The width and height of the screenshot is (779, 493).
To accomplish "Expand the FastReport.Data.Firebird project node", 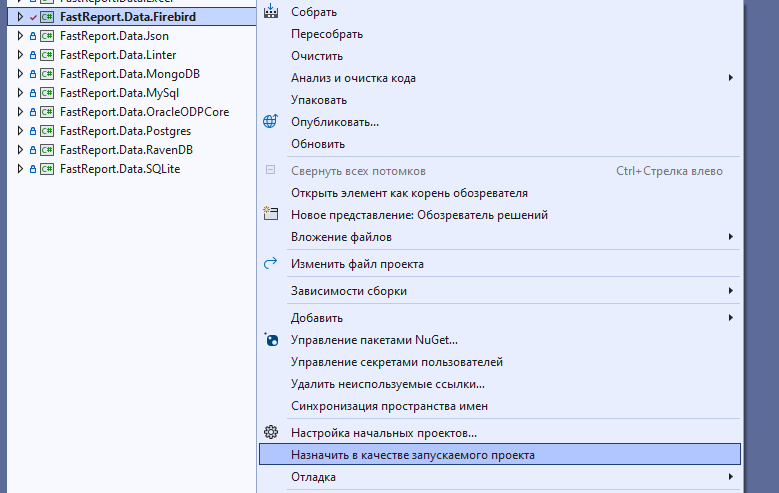I will (20, 17).
